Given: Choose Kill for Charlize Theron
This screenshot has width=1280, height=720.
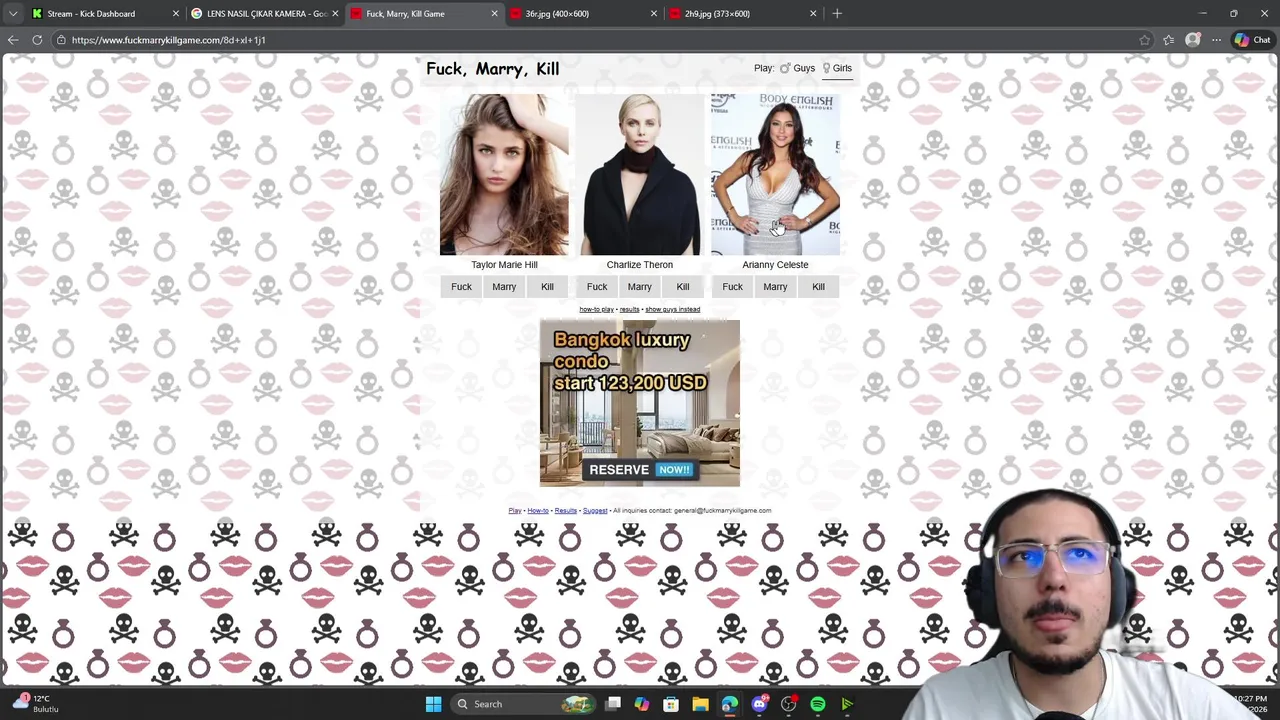Looking at the screenshot, I should pos(683,287).
